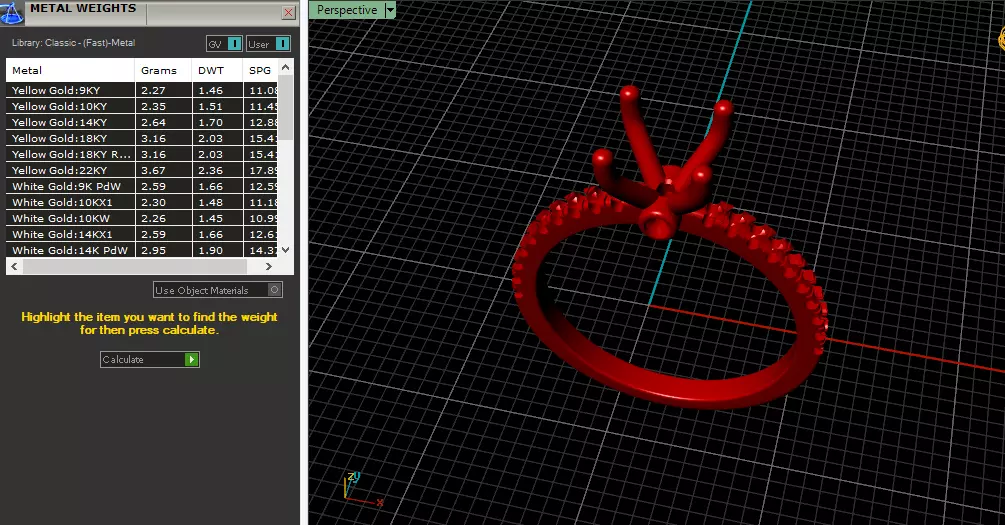
Task: Click the 2.95 grams value
Action: (x=153, y=251)
